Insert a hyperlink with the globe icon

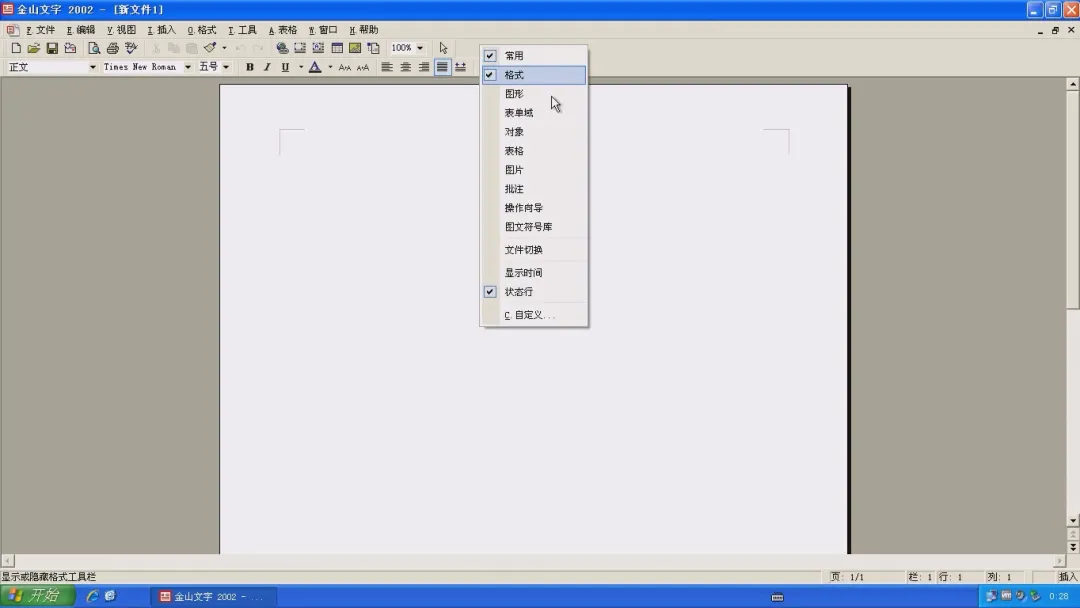pyautogui.click(x=282, y=48)
